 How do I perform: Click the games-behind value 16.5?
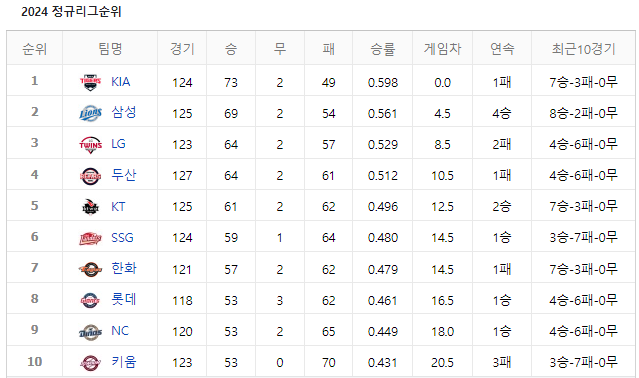coord(442,301)
